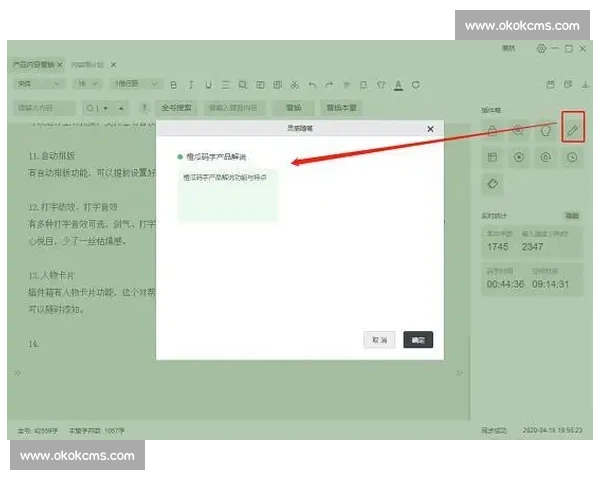
Task: Click the word count value 1745
Action: 497,247
